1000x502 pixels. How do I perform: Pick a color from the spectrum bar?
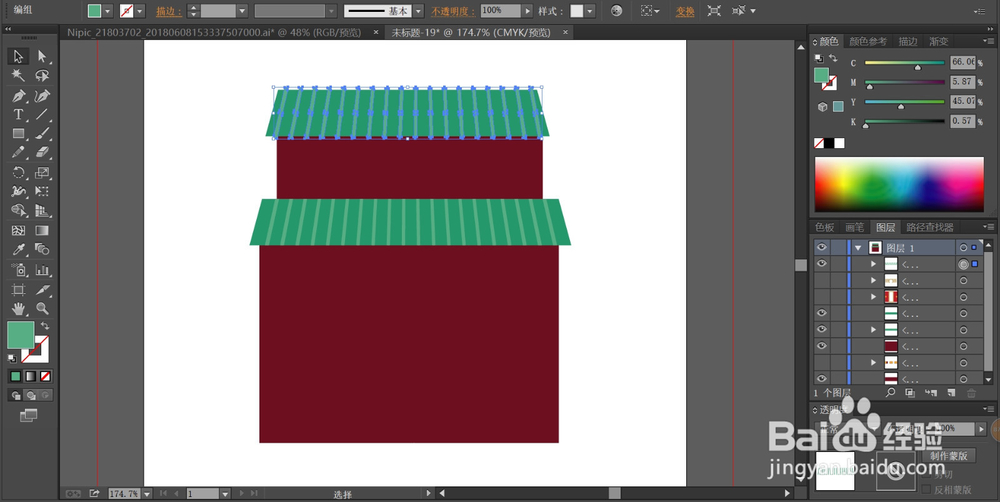pos(899,184)
